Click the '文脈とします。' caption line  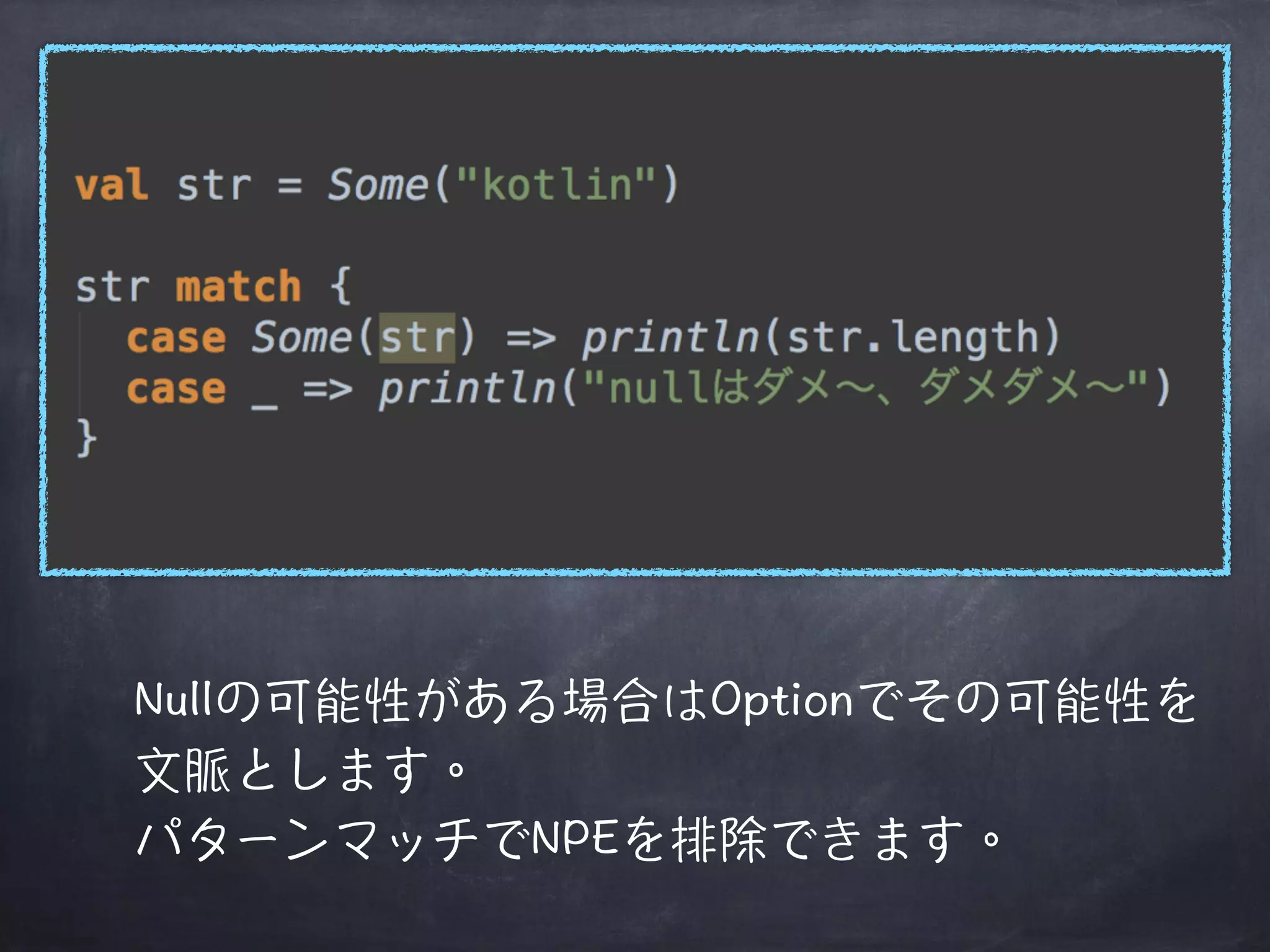[301, 770]
